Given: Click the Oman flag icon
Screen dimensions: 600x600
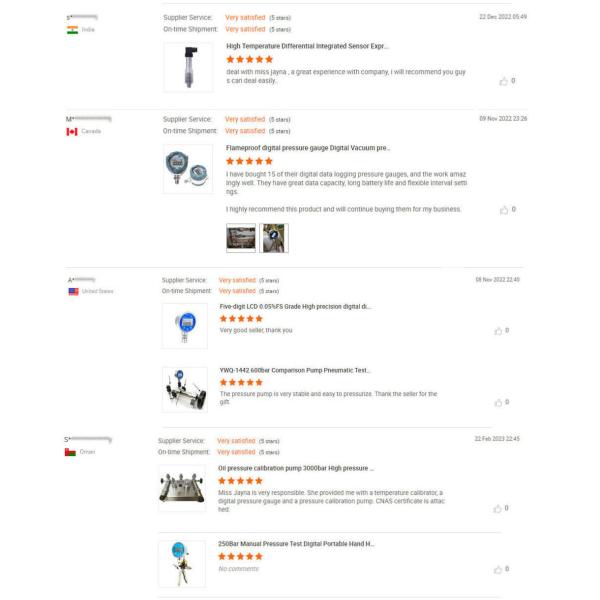Looking at the screenshot, I should click(69, 452).
